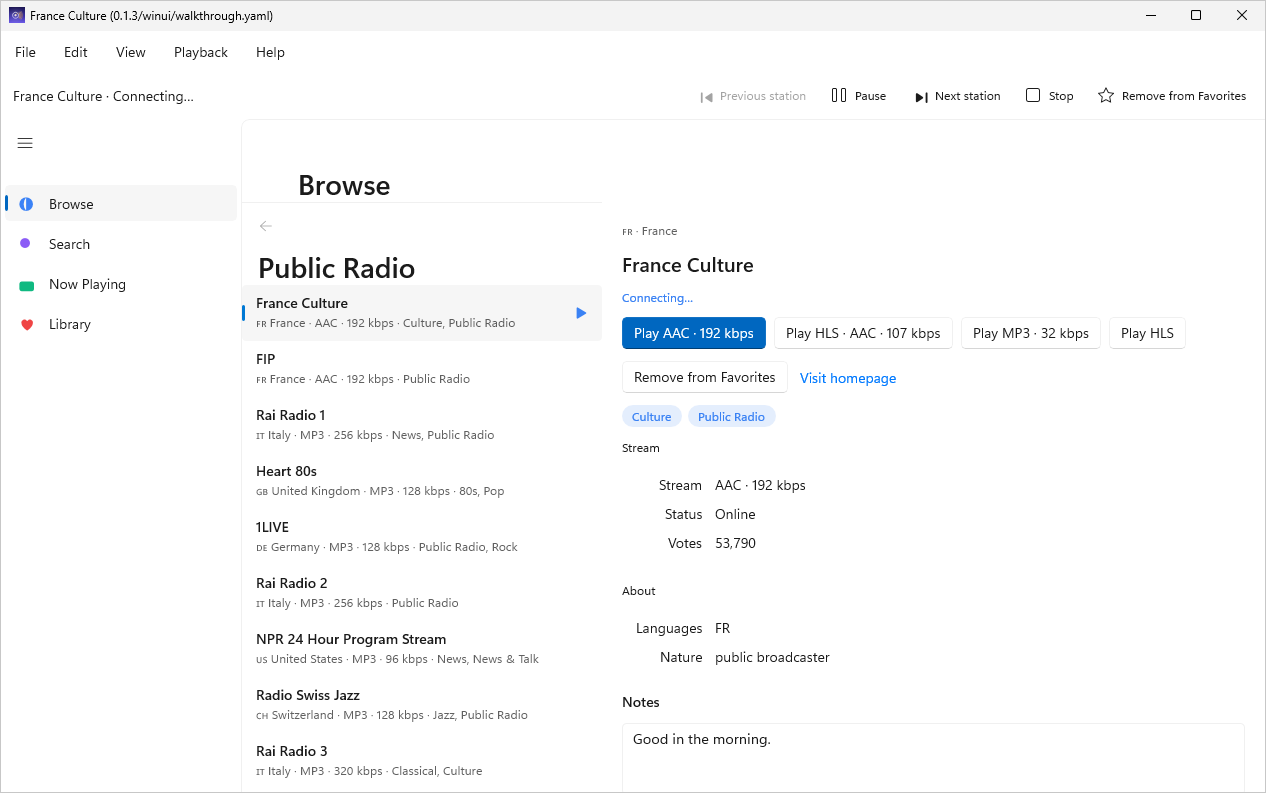Select the Radio Swiss Jazz station
The width and height of the screenshot is (1266, 793).
(422, 705)
